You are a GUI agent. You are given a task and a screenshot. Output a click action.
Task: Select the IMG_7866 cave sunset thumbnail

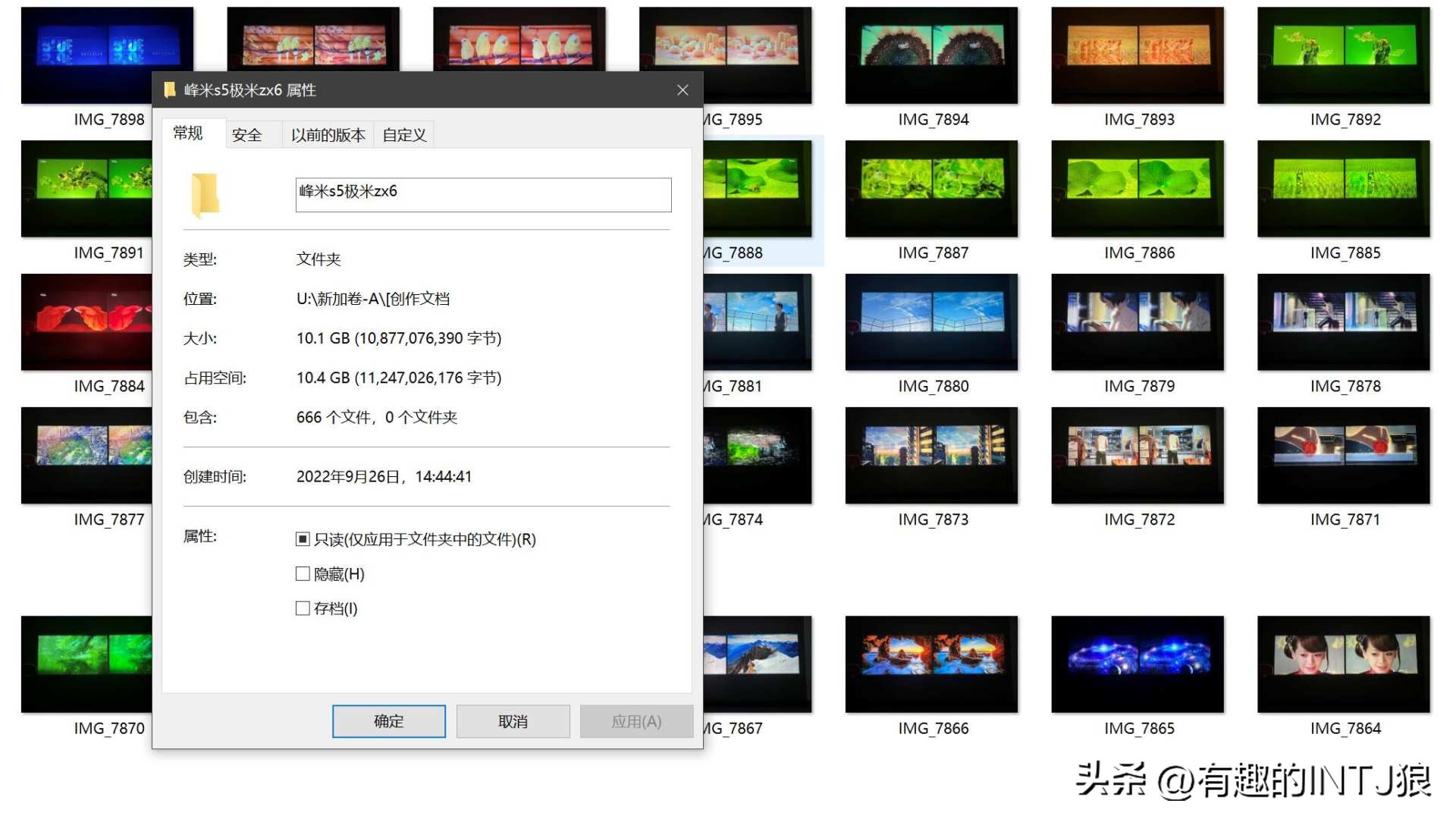[x=931, y=664]
